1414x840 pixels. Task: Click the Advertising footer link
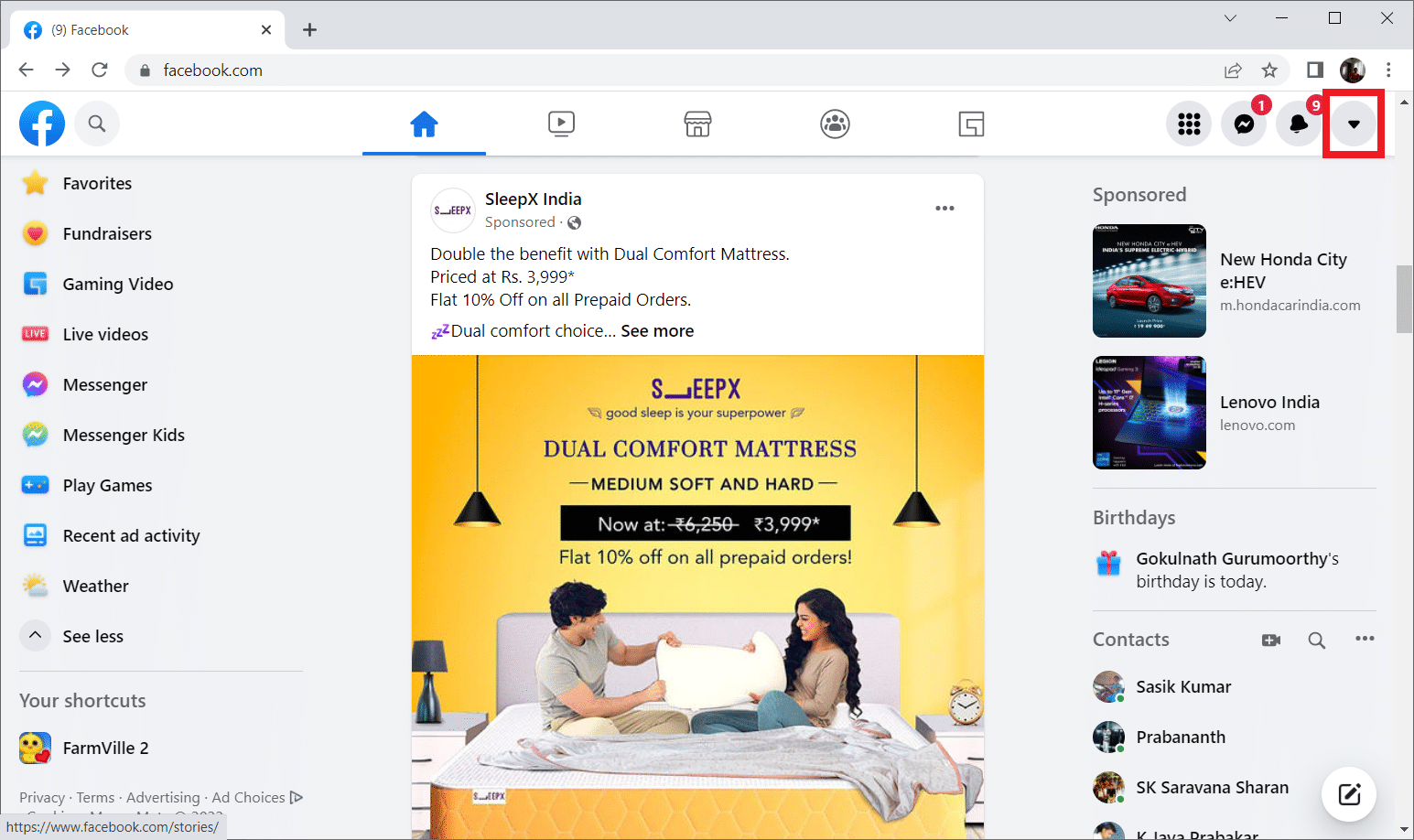coord(163,798)
